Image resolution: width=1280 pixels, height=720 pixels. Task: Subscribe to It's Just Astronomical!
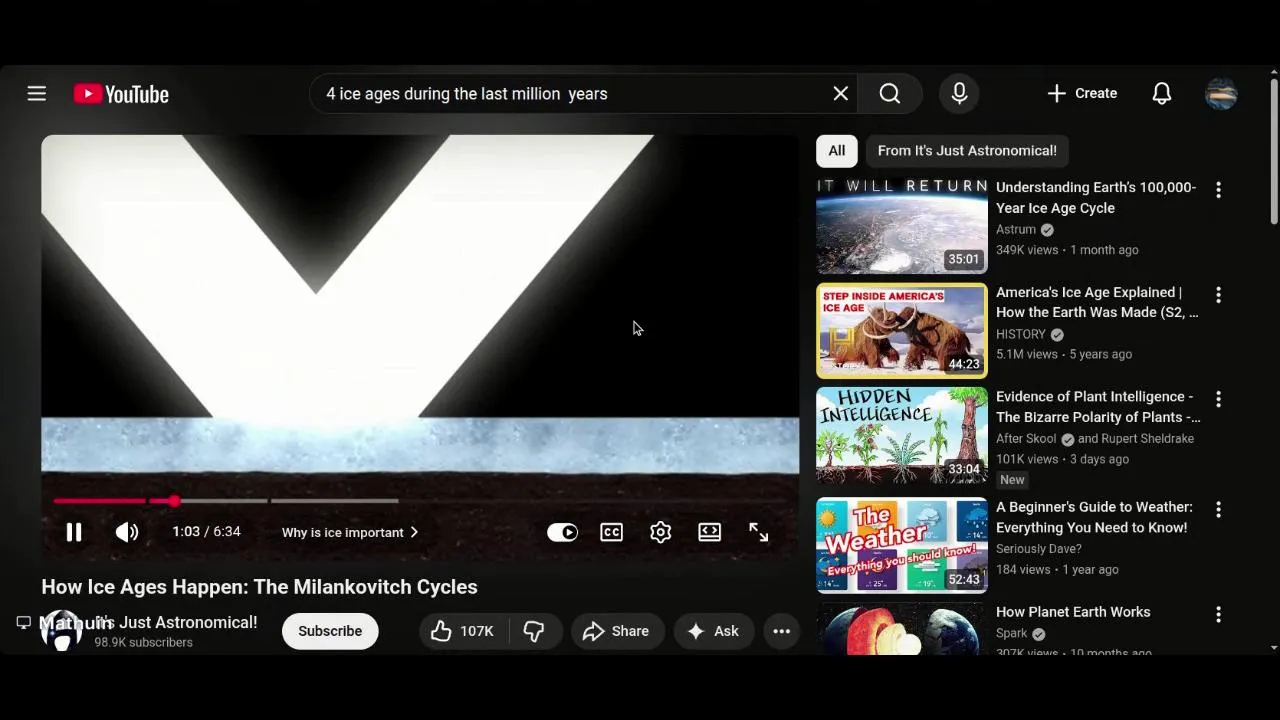pyautogui.click(x=330, y=631)
